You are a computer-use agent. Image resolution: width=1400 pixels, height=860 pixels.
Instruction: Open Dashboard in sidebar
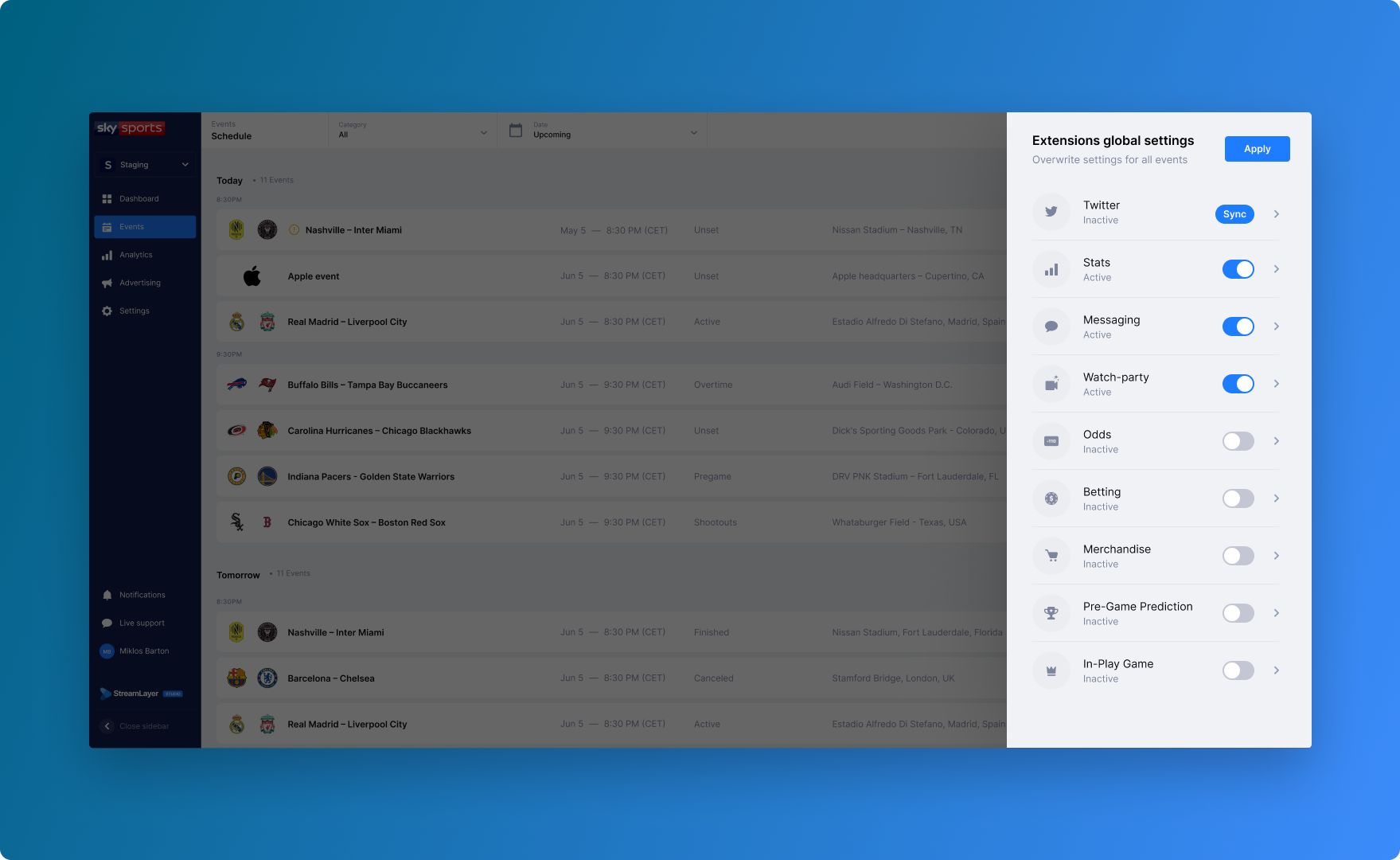144,199
